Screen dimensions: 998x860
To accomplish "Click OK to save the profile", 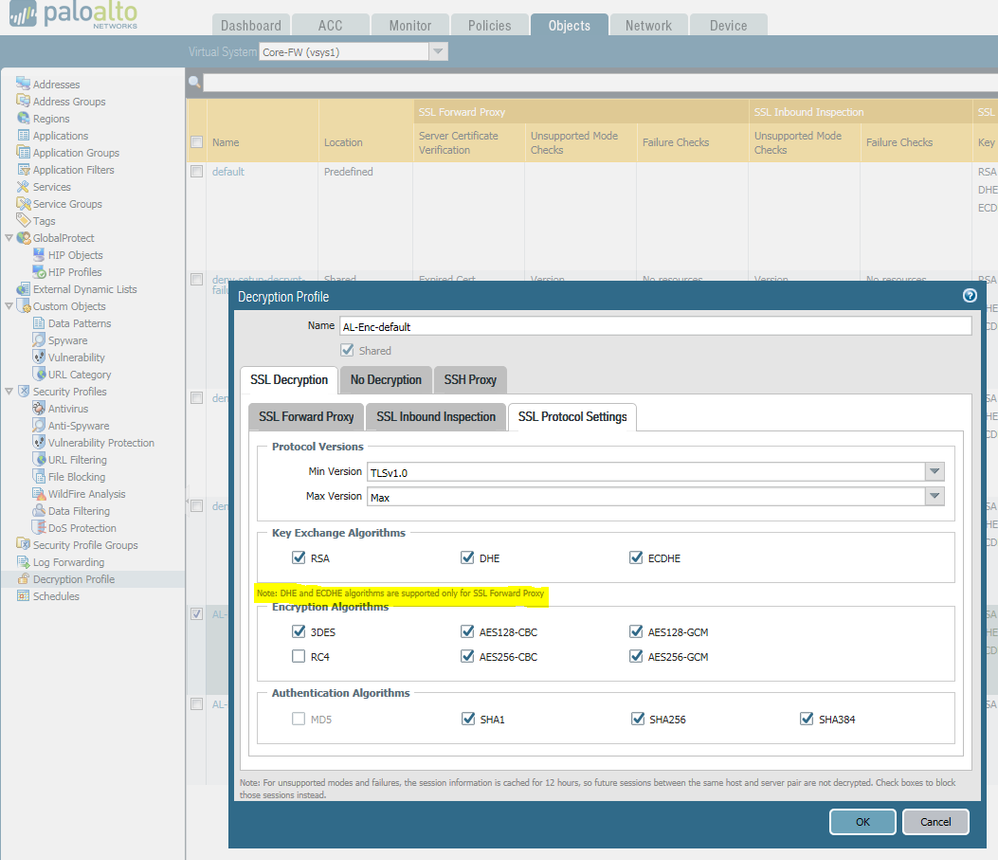I will 862,822.
